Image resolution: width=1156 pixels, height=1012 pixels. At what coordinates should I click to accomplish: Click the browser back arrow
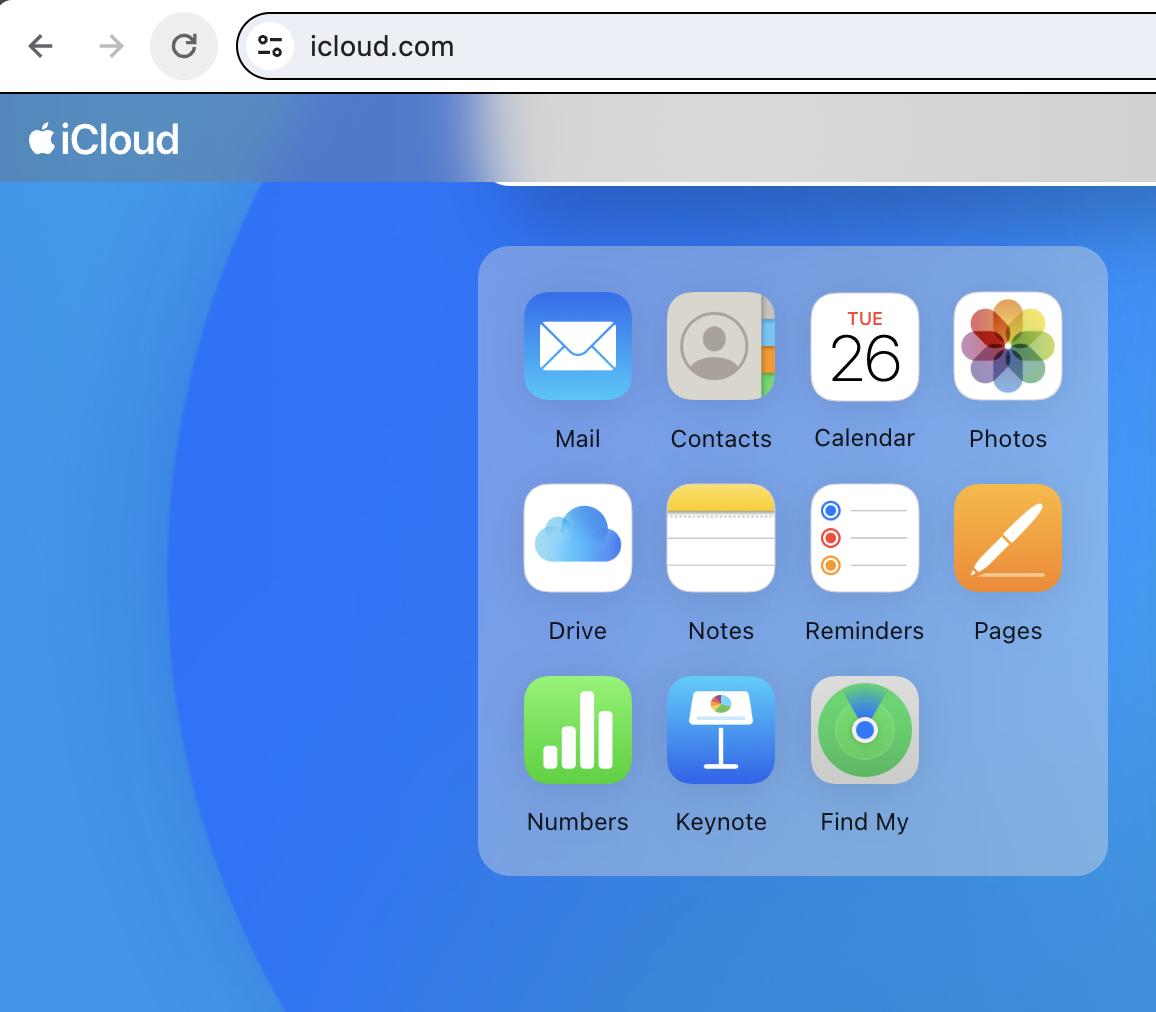coord(41,46)
